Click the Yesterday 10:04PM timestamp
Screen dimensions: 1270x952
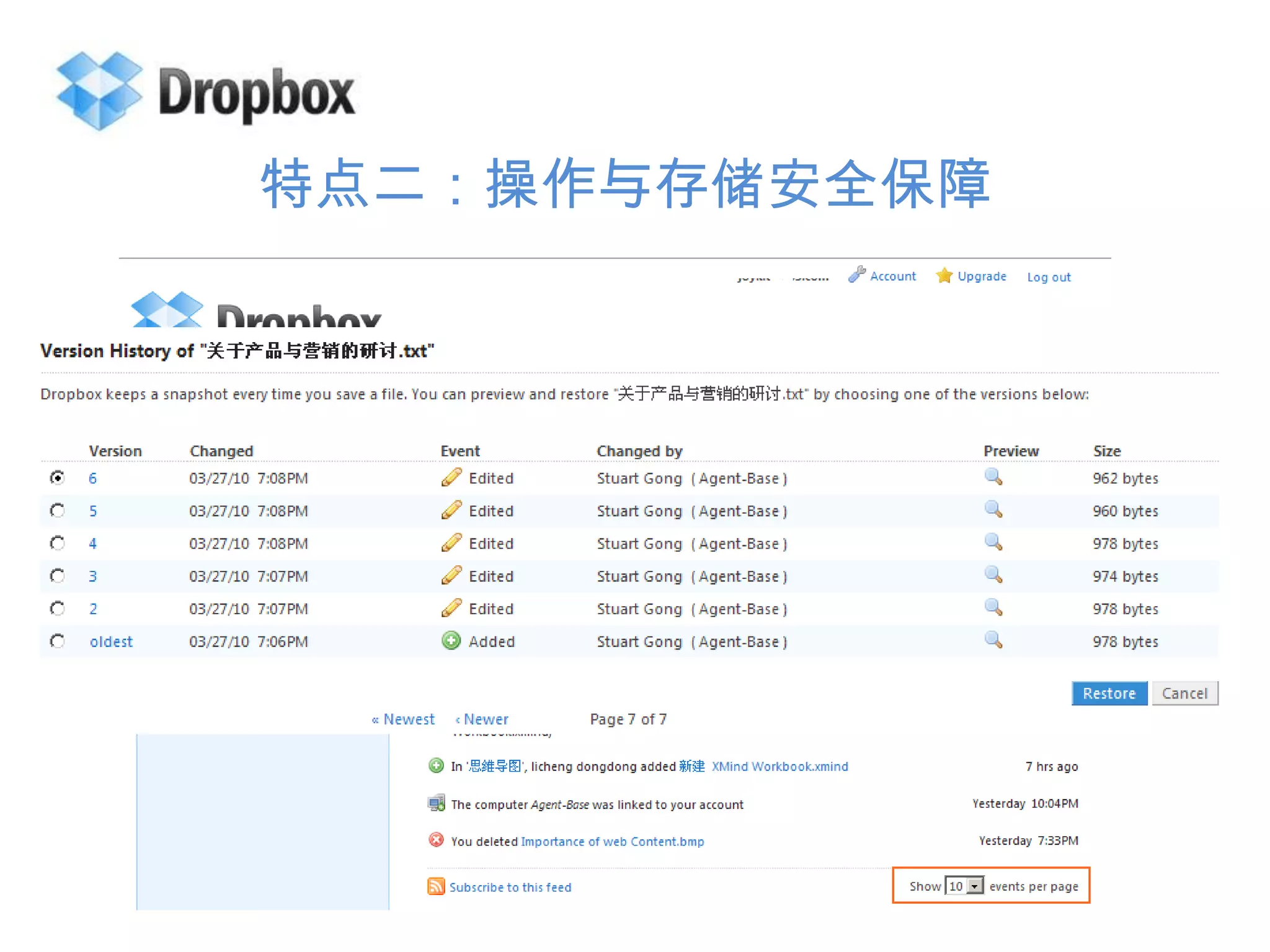(x=1025, y=803)
